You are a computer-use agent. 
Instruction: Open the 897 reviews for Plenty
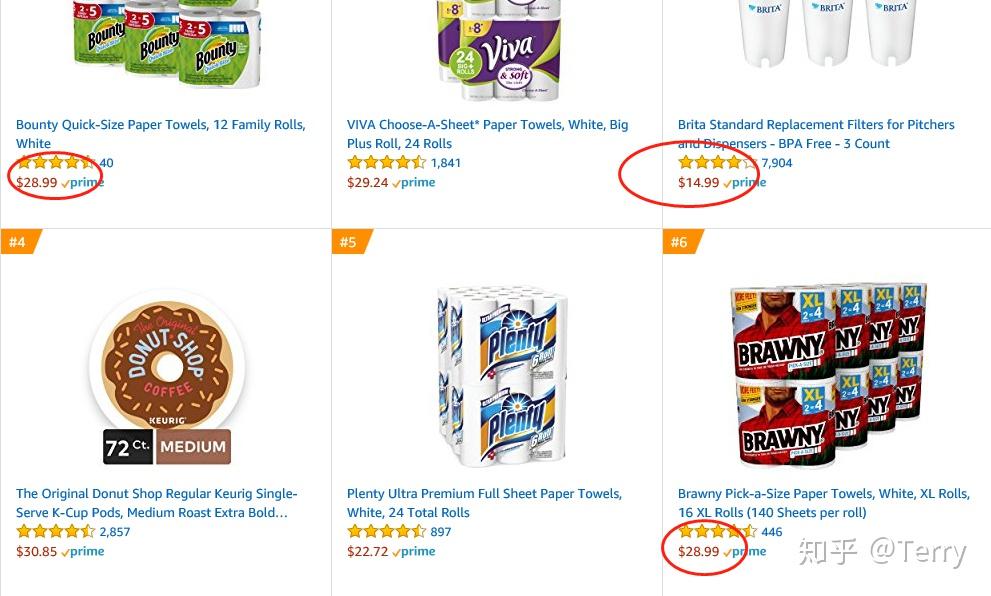tap(441, 532)
